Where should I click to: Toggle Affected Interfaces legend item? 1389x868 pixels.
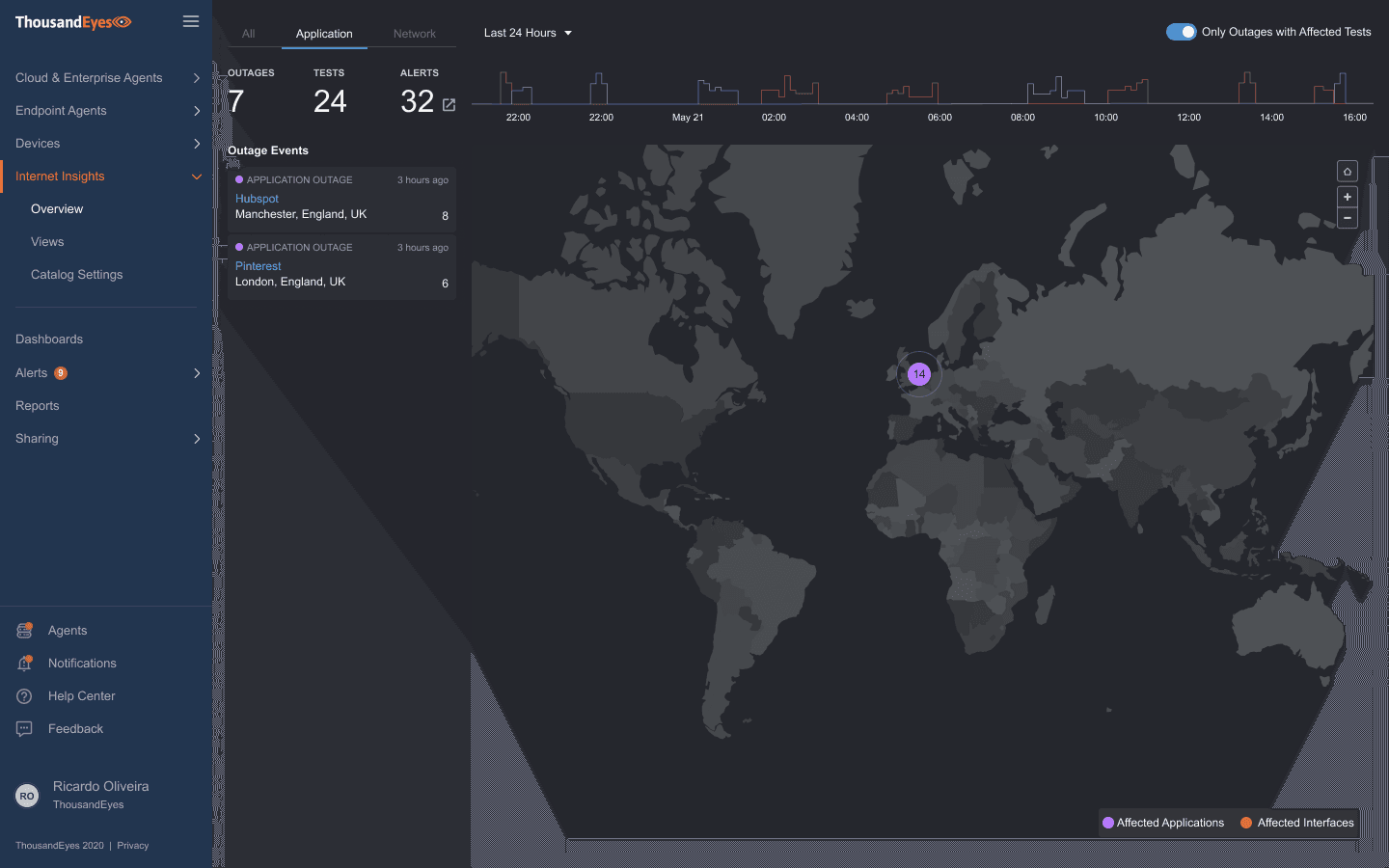tap(1297, 823)
